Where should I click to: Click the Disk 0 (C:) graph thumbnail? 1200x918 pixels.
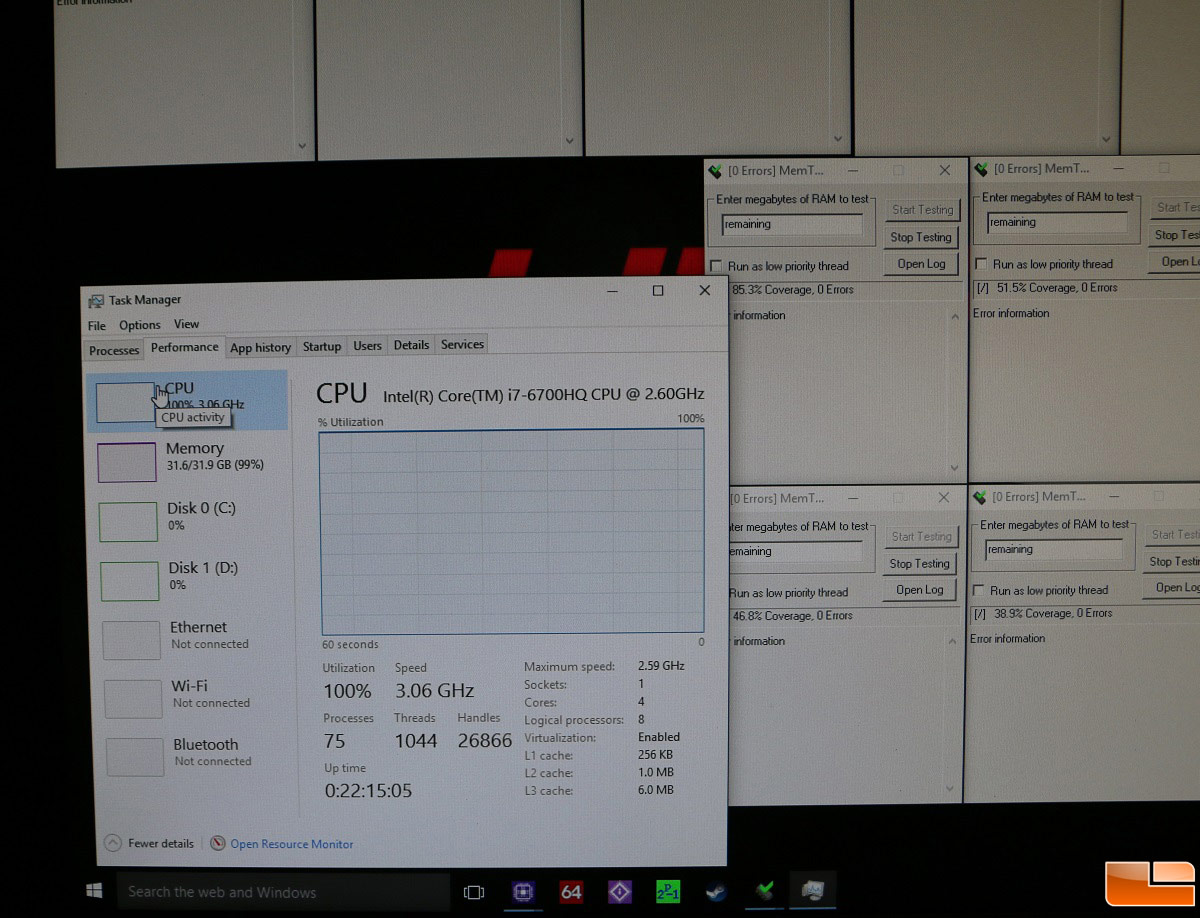click(128, 522)
